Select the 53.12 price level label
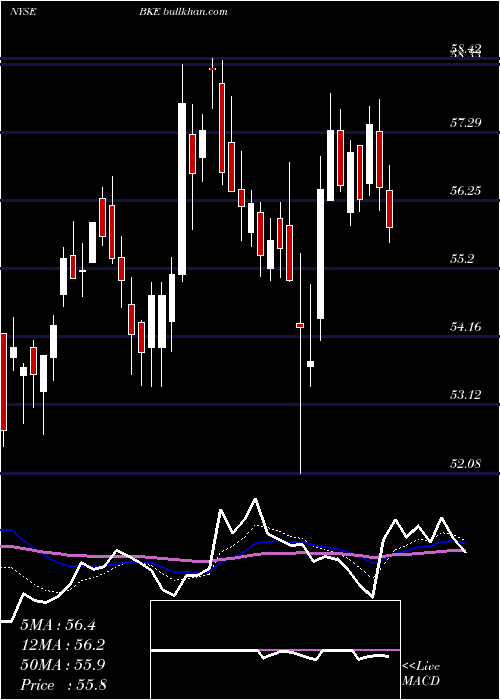 coord(466,394)
